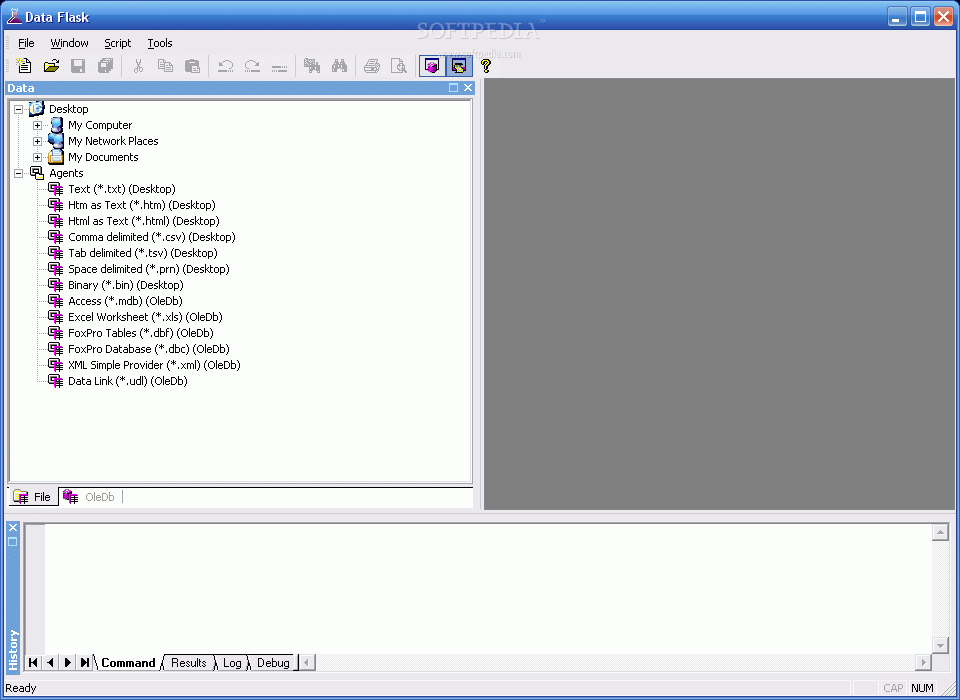Click History vertical scrollbar up arrow
This screenshot has width=960, height=700.
click(x=940, y=532)
